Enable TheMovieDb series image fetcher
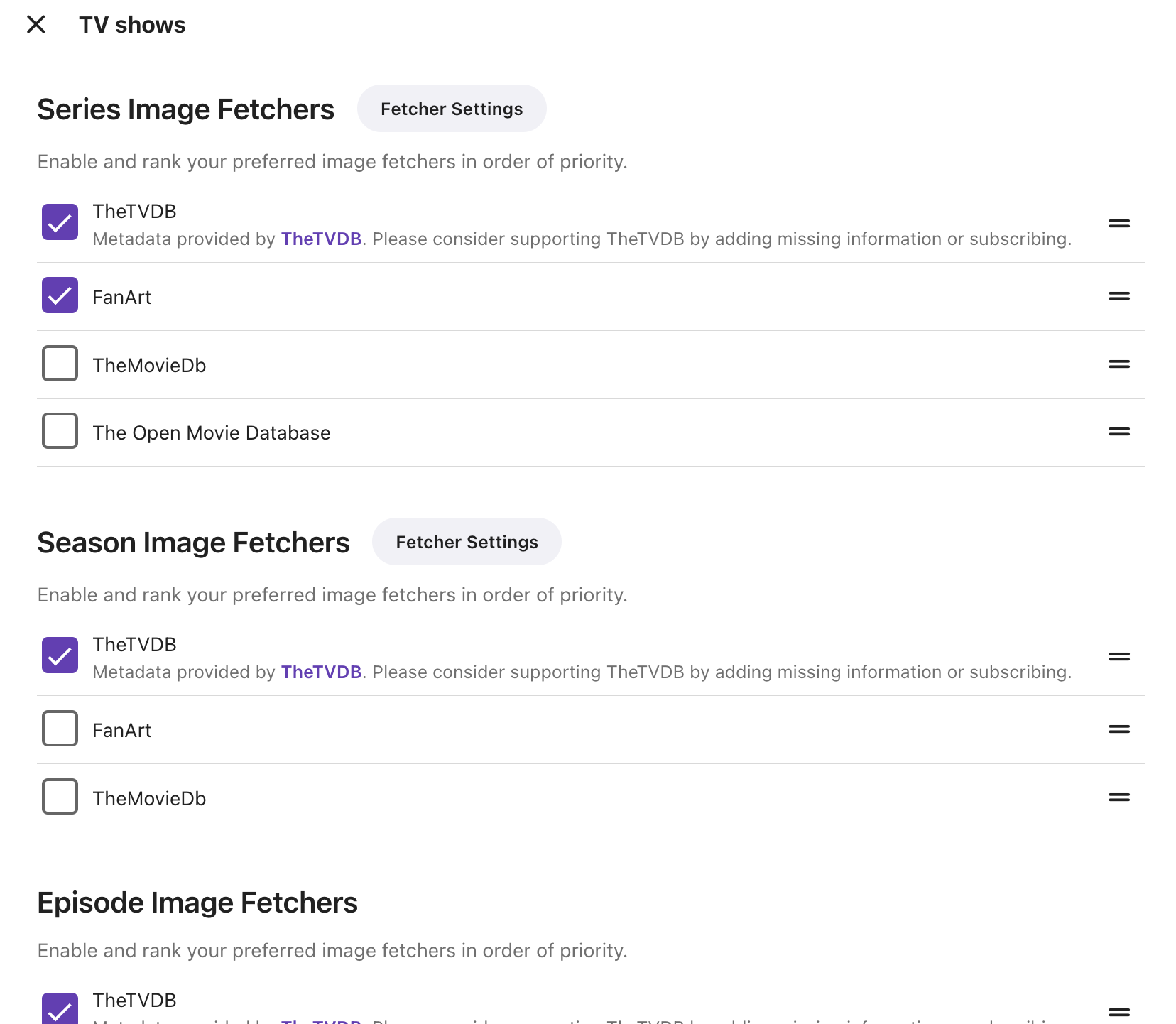This screenshot has height=1024, width=1176. (x=60, y=364)
